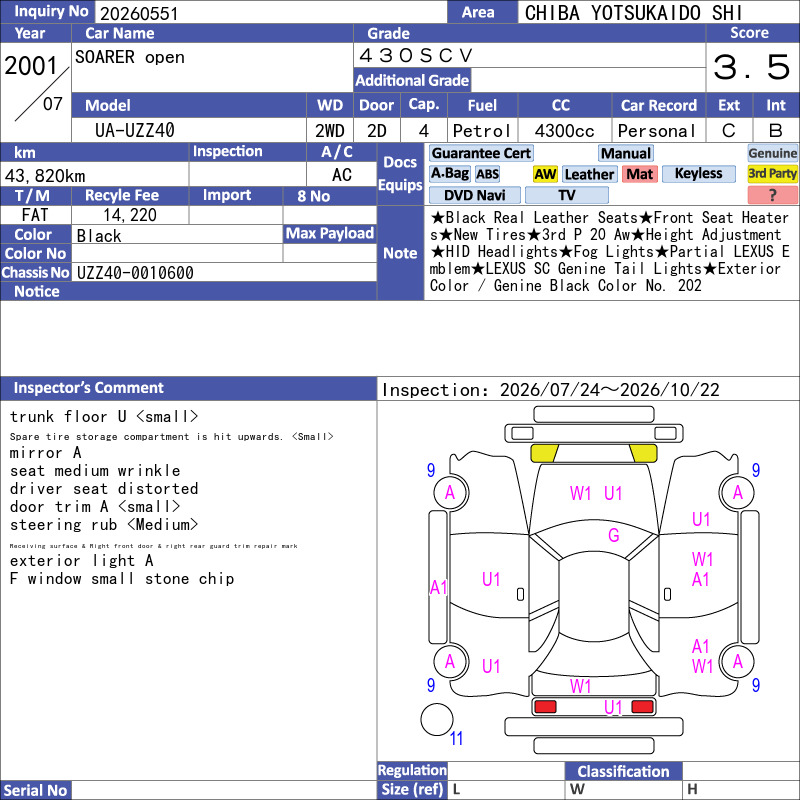Click the W1 mark on the trunk lid
800x800 pixels.
[580, 686]
